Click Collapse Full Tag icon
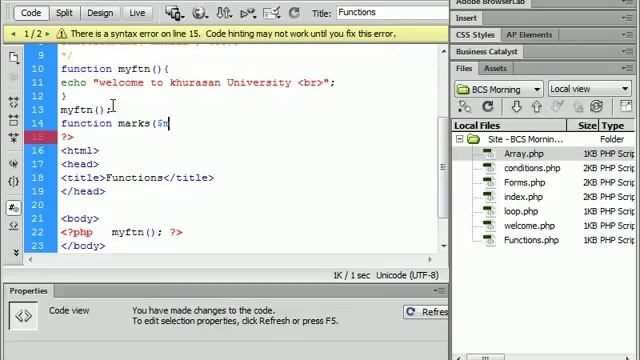This screenshot has width=640, height=360. pos(13,103)
